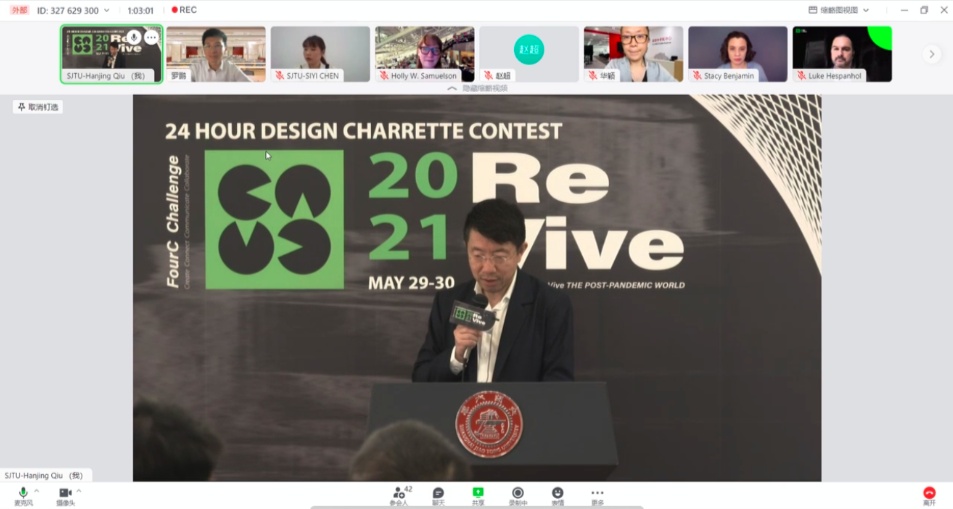Open the emoji reactions icon
Screen dimensions: 953x509
[557, 494]
